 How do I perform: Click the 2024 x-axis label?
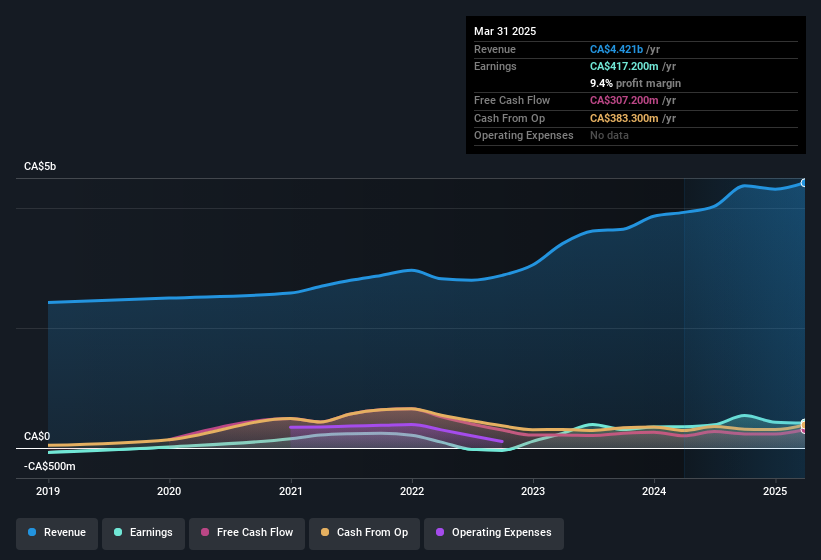(x=654, y=491)
